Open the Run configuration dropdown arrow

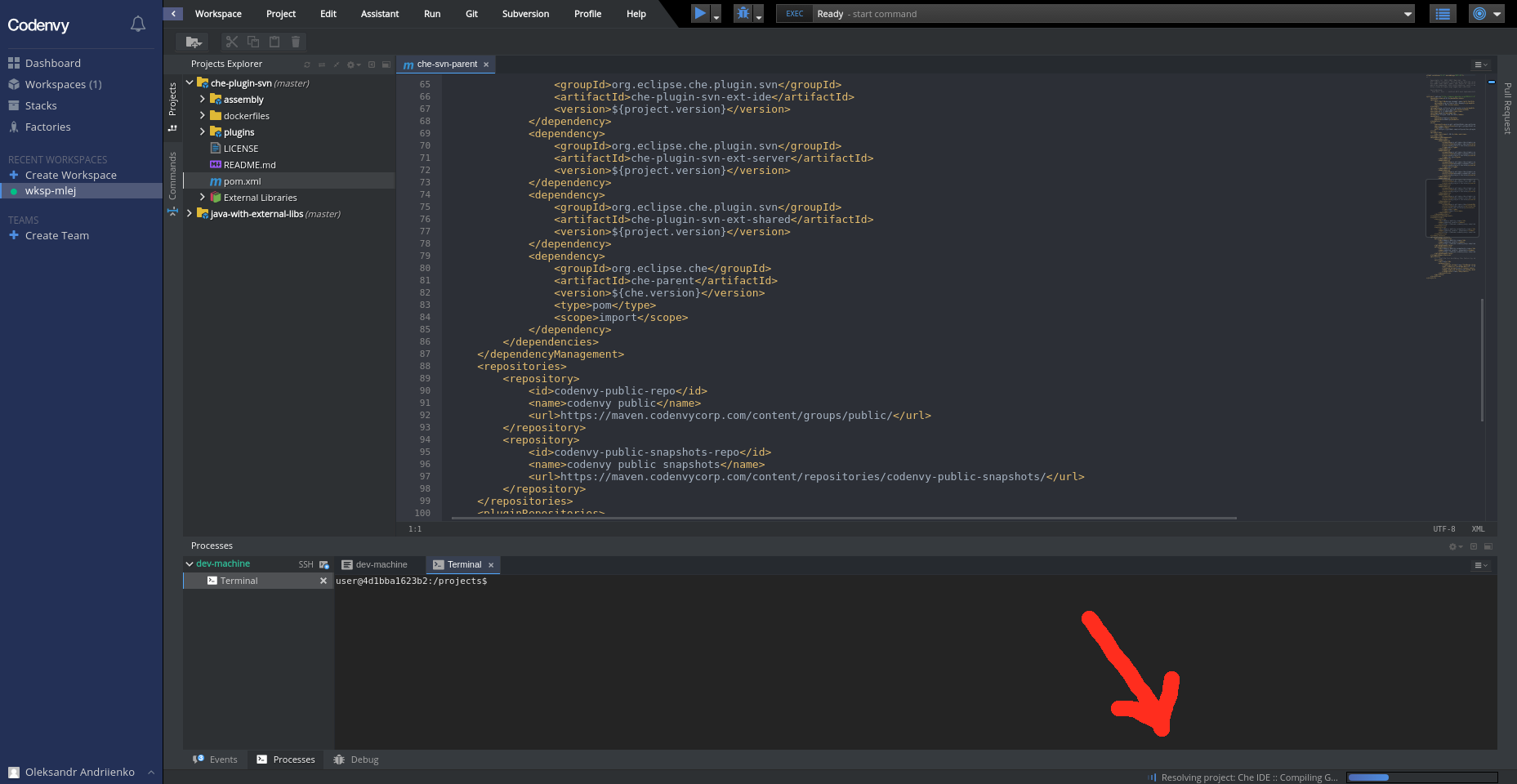pyautogui.click(x=716, y=16)
